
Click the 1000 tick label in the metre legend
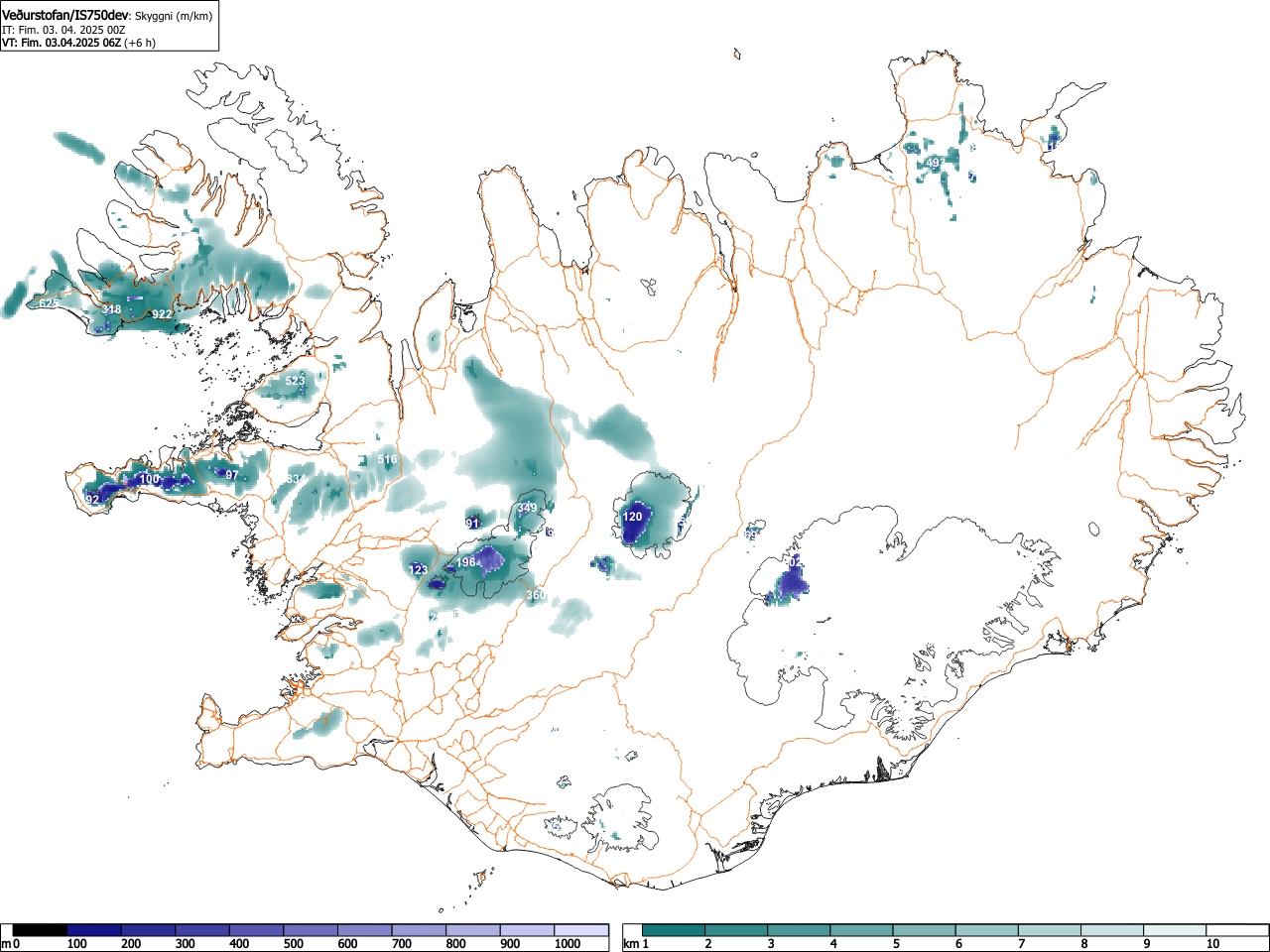[x=567, y=944]
